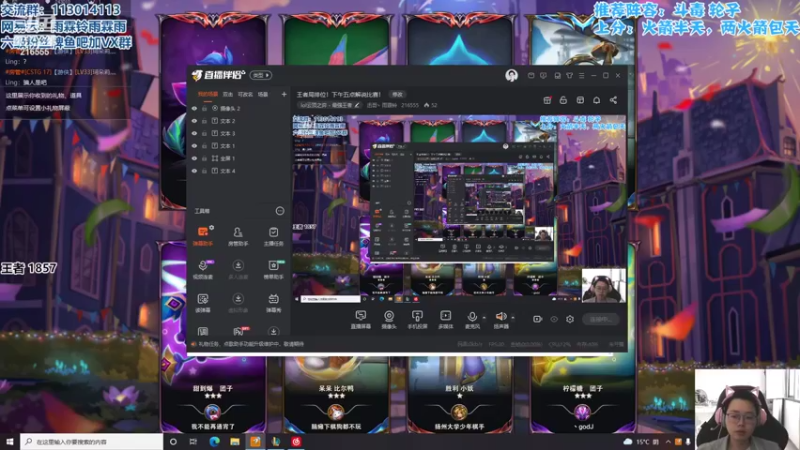Open the Windows Start menu
Viewport: 800px width, 450px height.
click(10, 442)
